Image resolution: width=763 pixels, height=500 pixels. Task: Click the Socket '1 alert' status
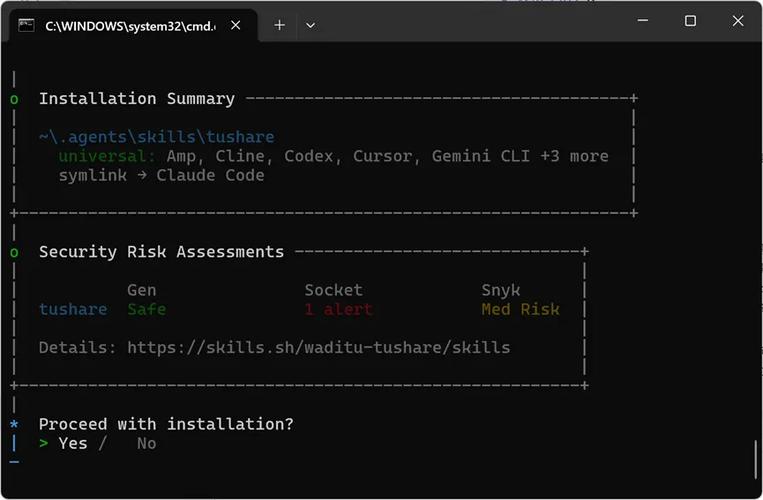(339, 309)
